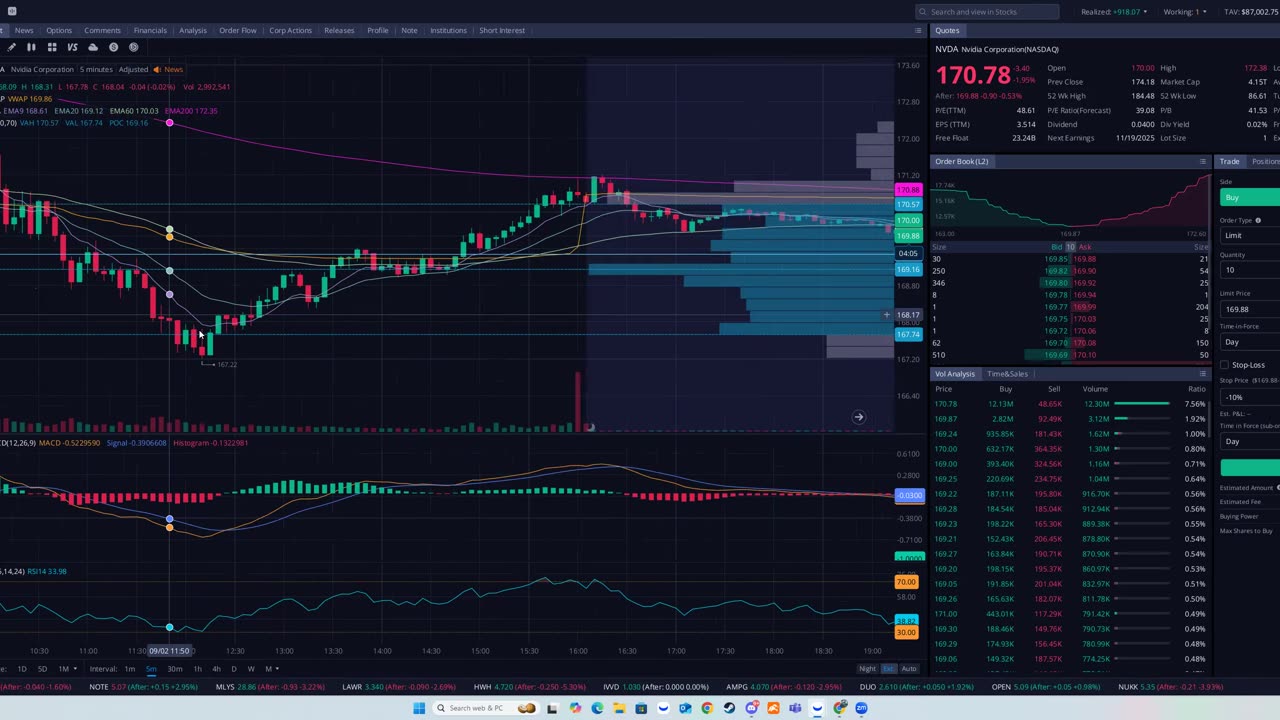Click the Limit Price input field
The width and height of the screenshot is (1280, 720).
(1250, 309)
